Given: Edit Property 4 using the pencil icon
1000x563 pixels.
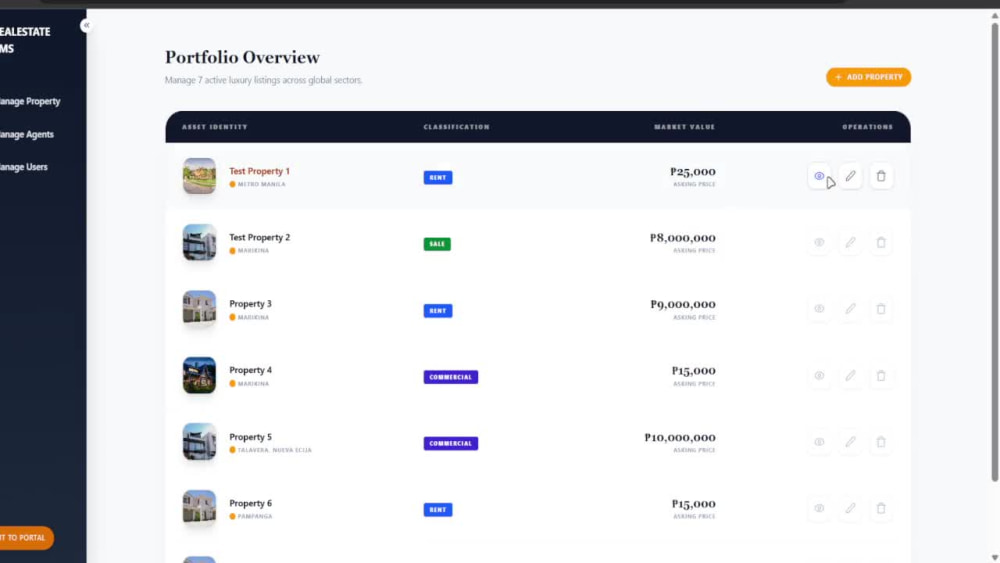Looking at the screenshot, I should point(850,376).
